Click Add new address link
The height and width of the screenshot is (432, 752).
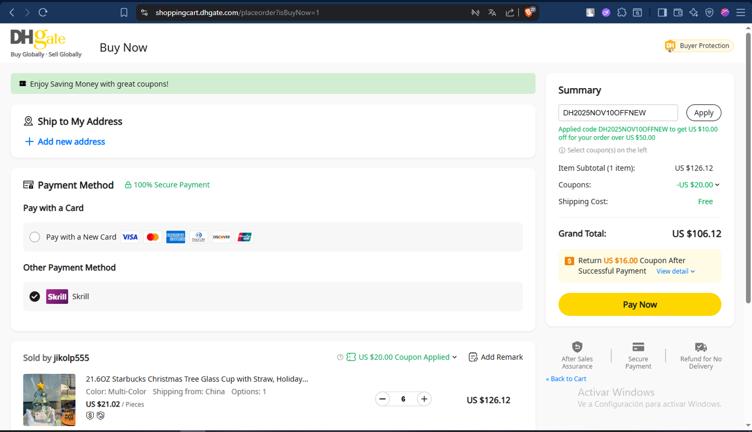pyautogui.click(x=65, y=141)
